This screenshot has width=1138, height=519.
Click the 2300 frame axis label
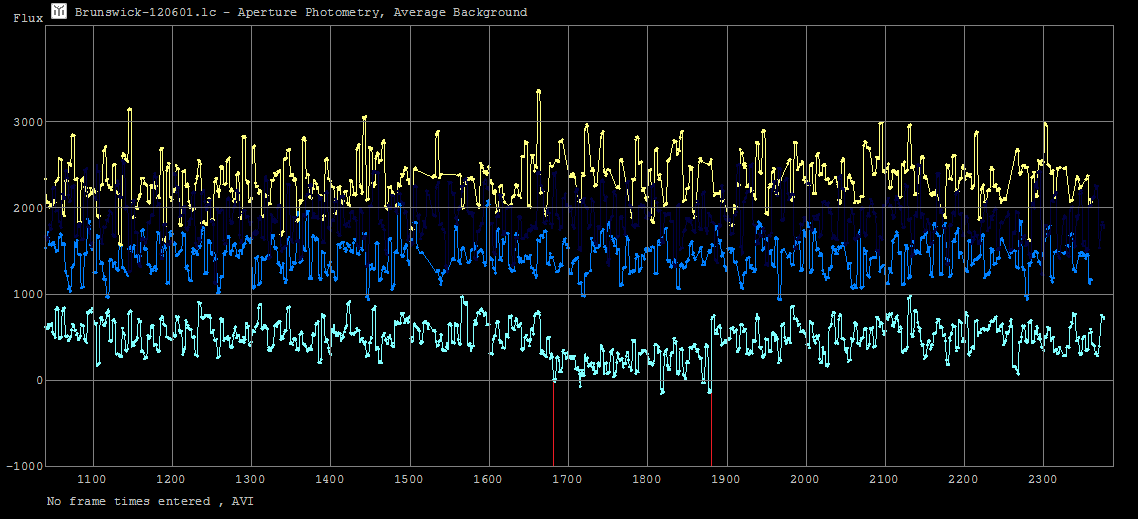coord(1043,479)
